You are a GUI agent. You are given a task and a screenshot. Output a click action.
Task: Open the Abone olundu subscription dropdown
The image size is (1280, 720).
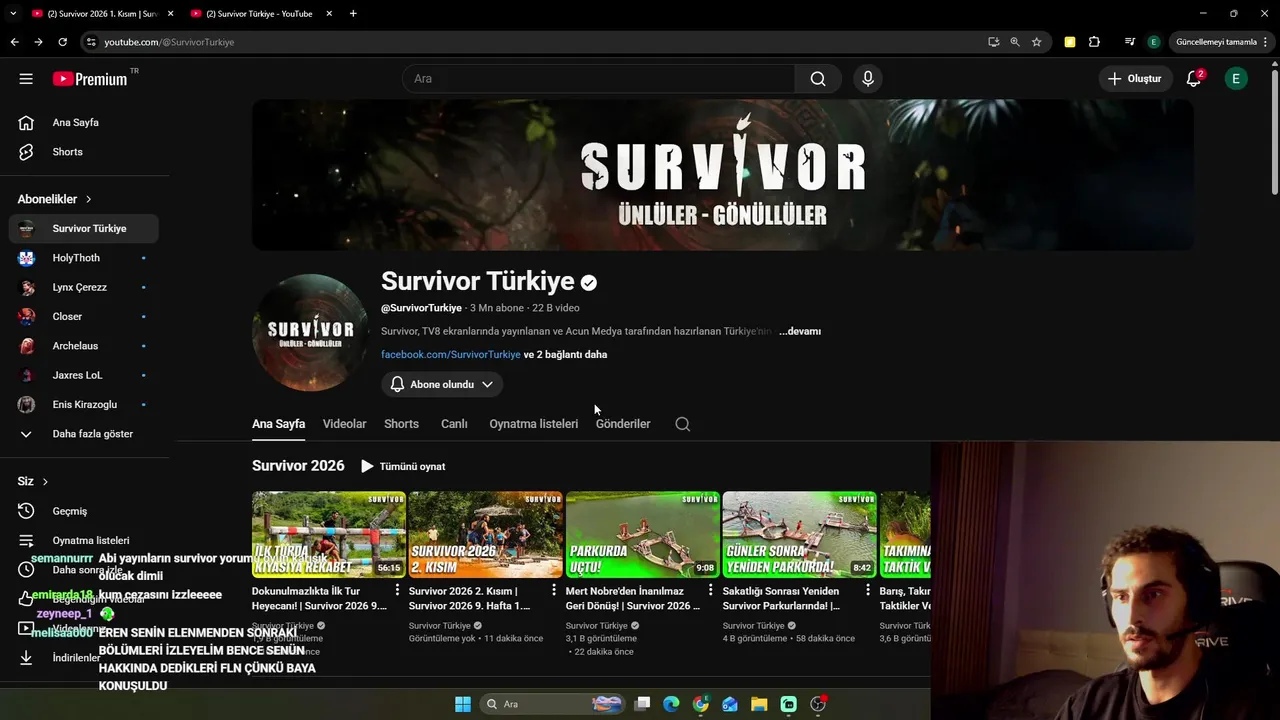point(441,384)
